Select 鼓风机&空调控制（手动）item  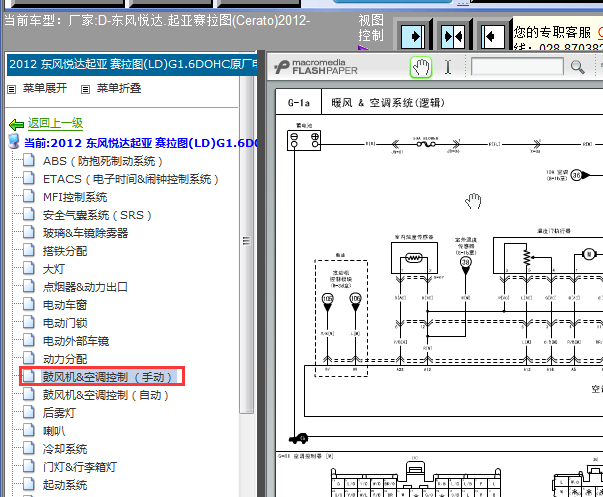pyautogui.click(x=108, y=377)
